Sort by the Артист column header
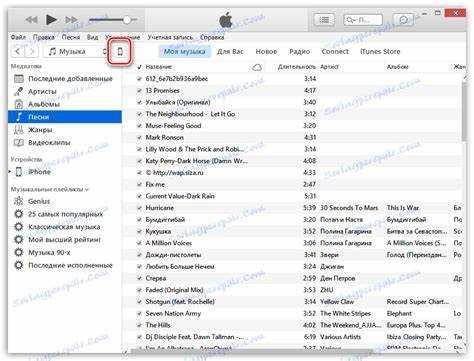Image resolution: width=474 pixels, height=361 pixels. click(329, 67)
